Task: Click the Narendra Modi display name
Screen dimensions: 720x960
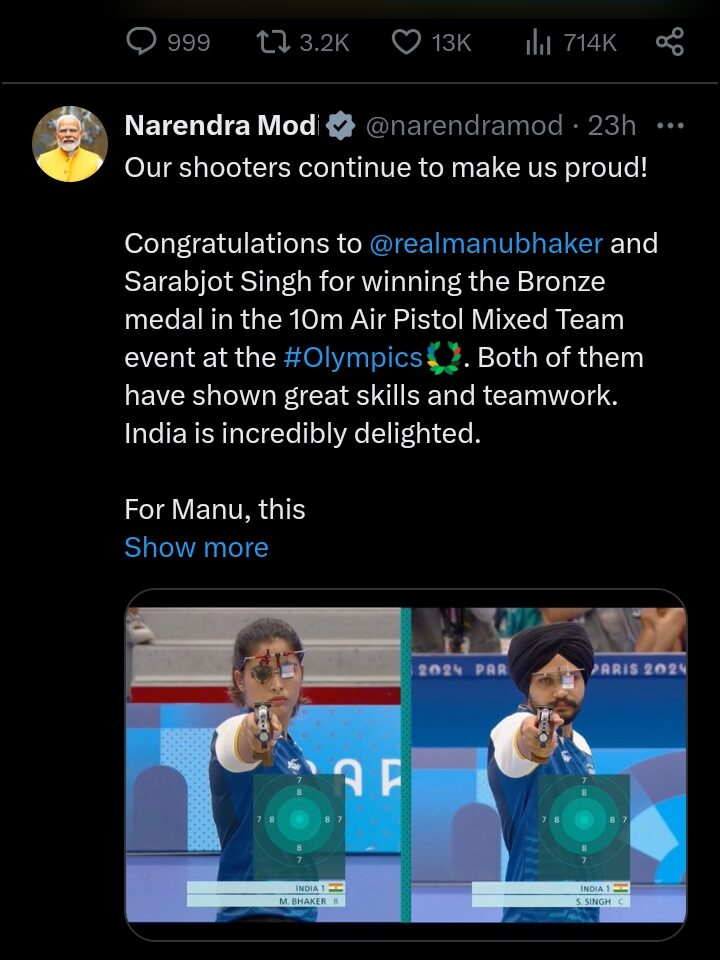Action: [x=222, y=126]
